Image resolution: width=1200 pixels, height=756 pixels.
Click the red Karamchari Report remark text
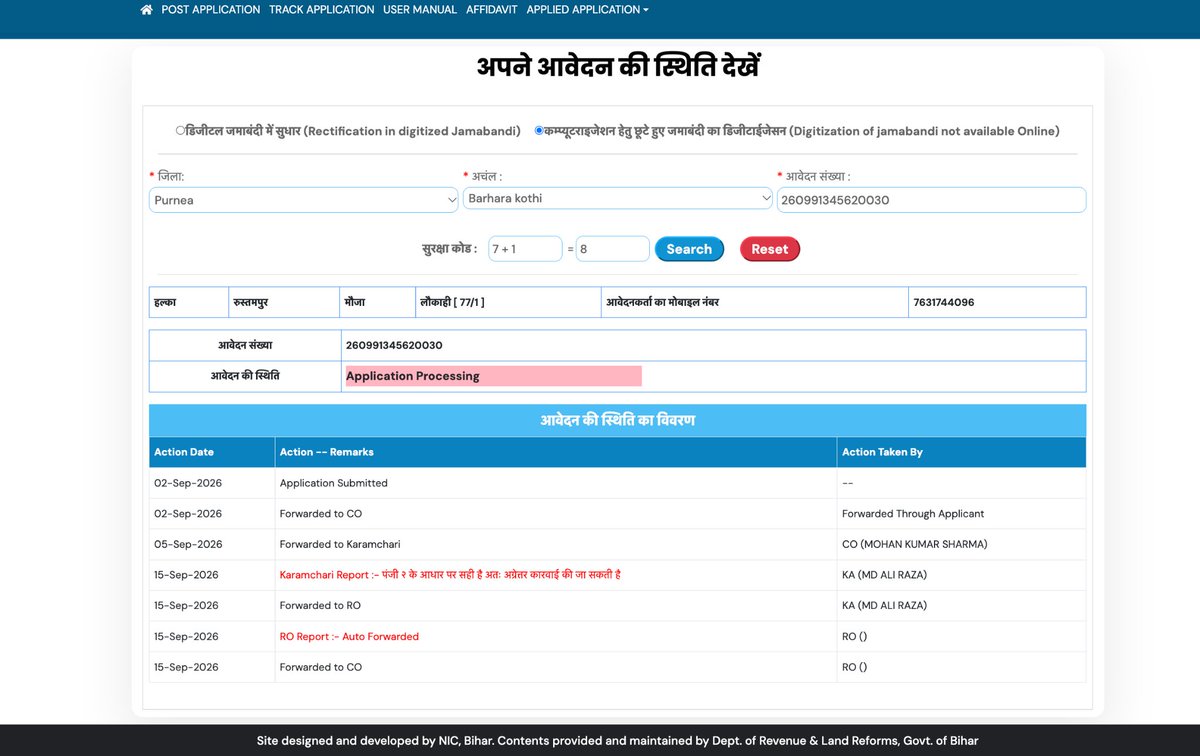pos(450,575)
